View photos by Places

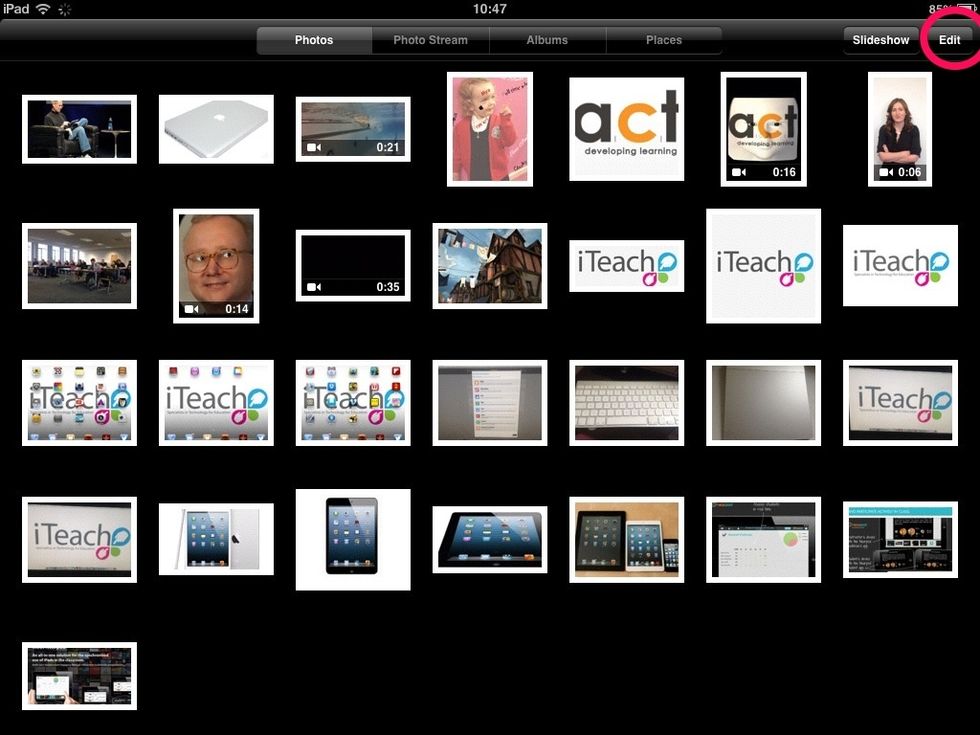[x=663, y=40]
